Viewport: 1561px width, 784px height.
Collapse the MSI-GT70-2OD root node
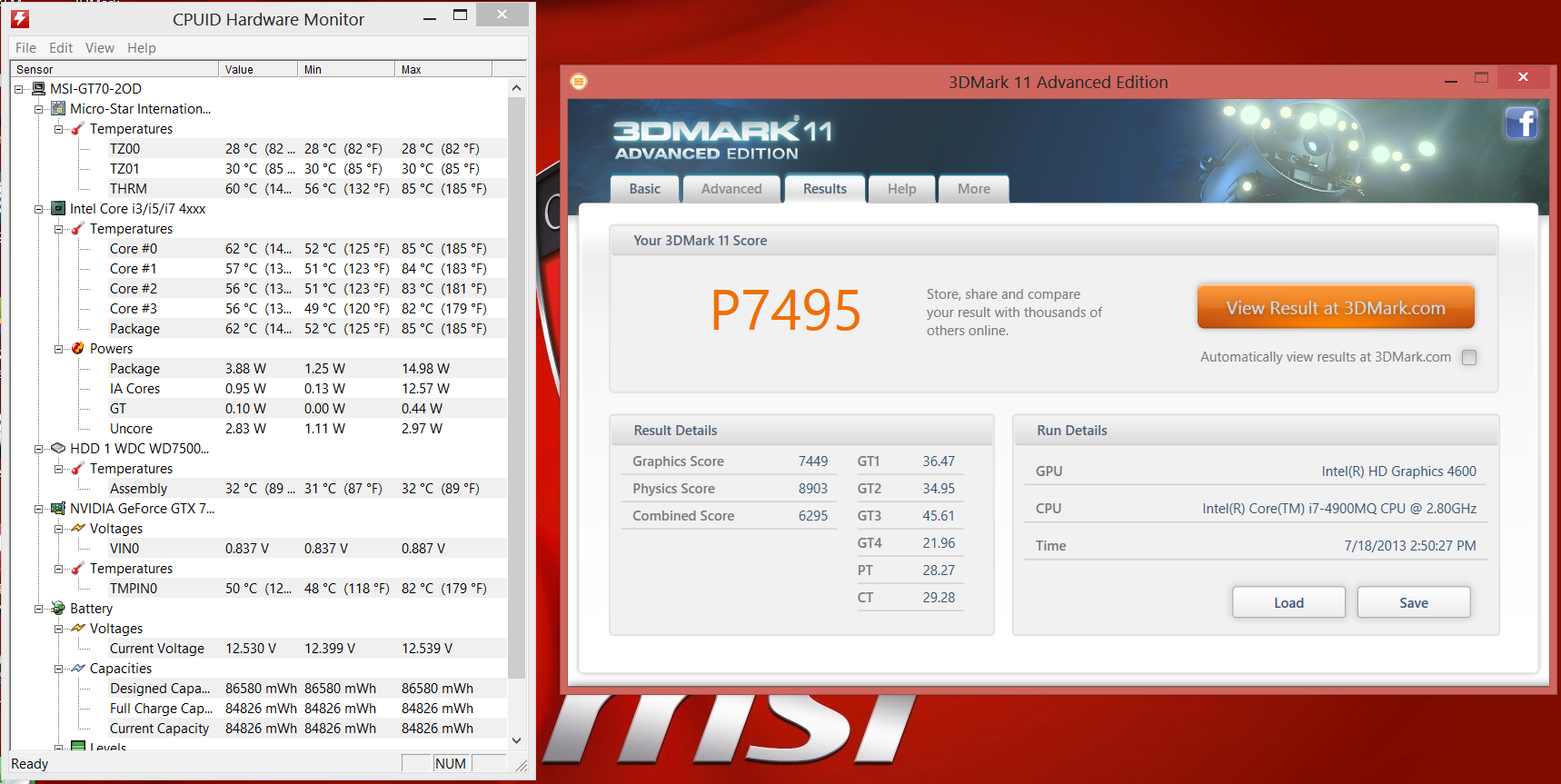(x=19, y=89)
